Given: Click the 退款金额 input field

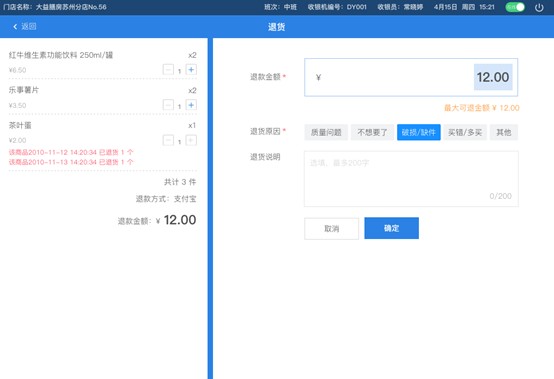Looking at the screenshot, I should click(411, 77).
